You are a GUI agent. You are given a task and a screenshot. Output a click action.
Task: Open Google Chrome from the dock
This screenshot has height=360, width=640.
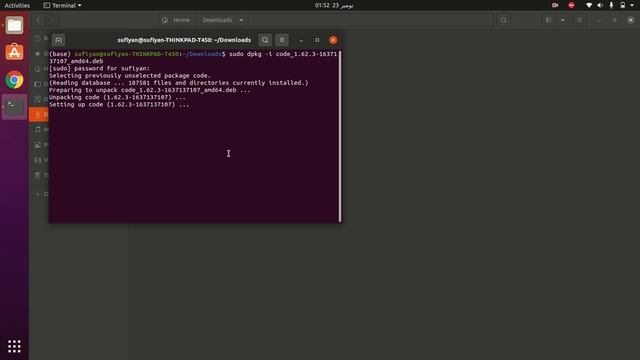click(x=14, y=80)
